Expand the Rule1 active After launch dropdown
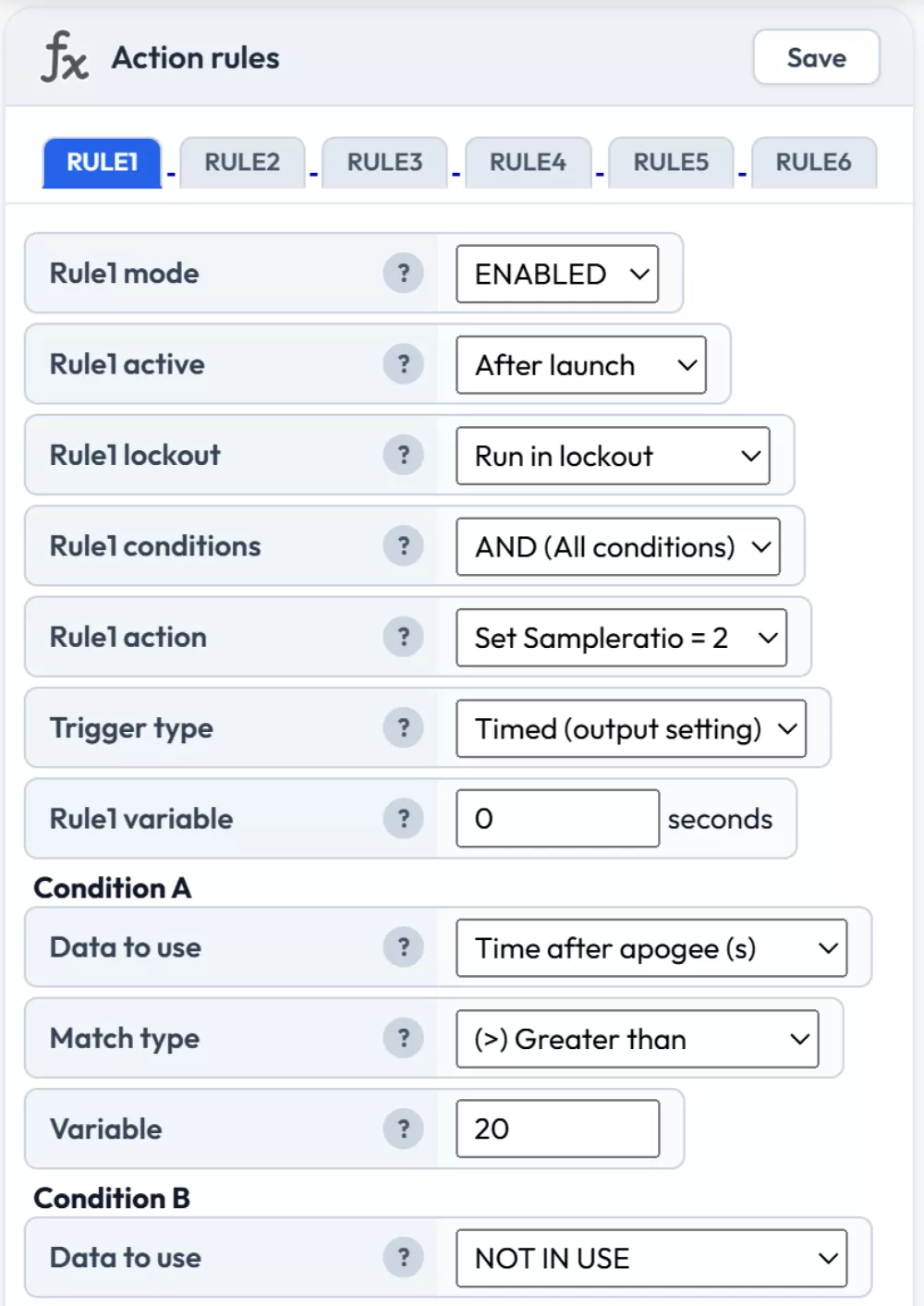The width and height of the screenshot is (924, 1306). coord(581,365)
